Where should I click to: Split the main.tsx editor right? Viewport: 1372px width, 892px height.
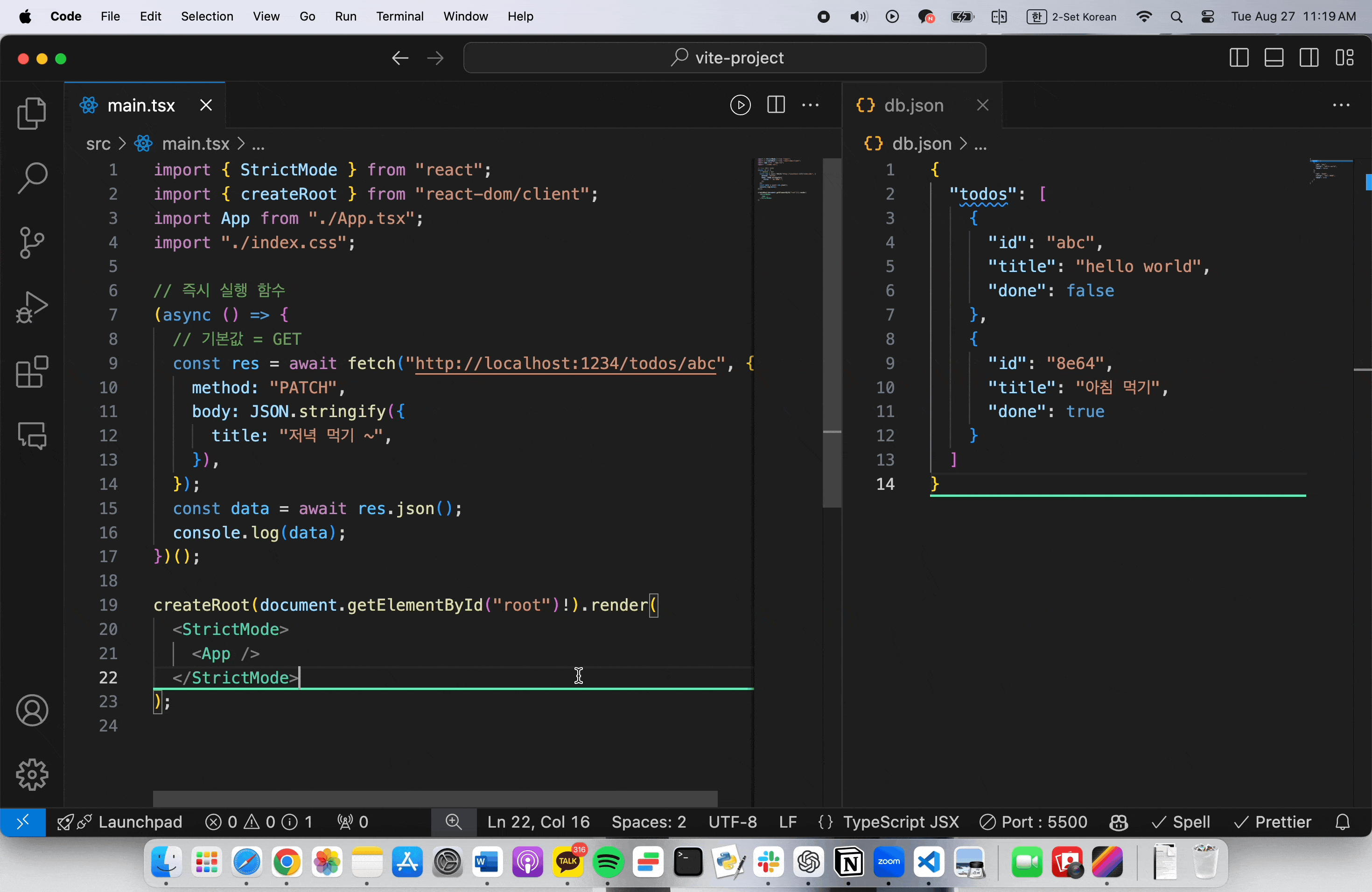point(776,105)
